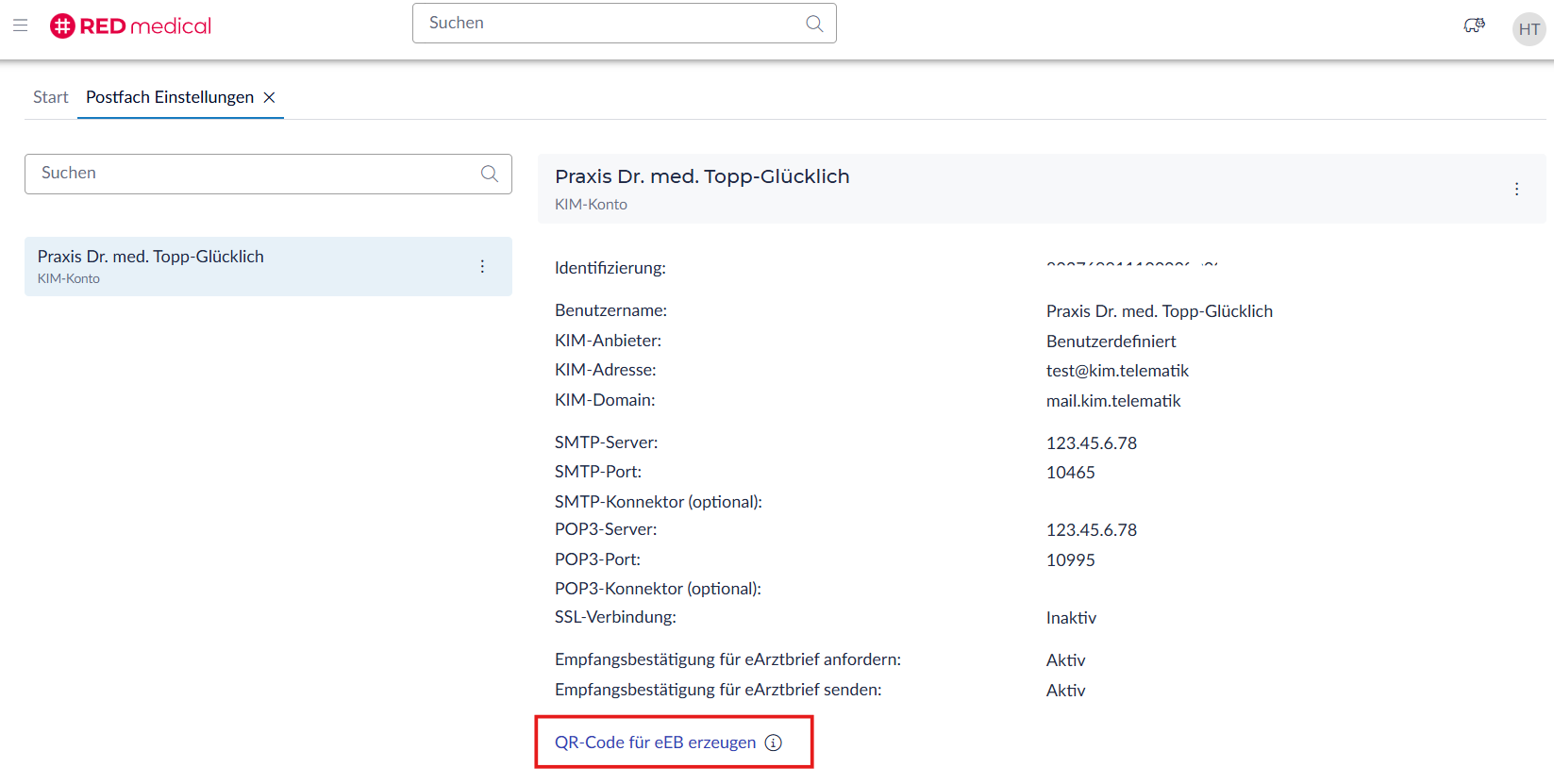Screen dimensions: 1554x784
Task: Open three-dot menu of the mailbox list entry
Action: pos(482,267)
